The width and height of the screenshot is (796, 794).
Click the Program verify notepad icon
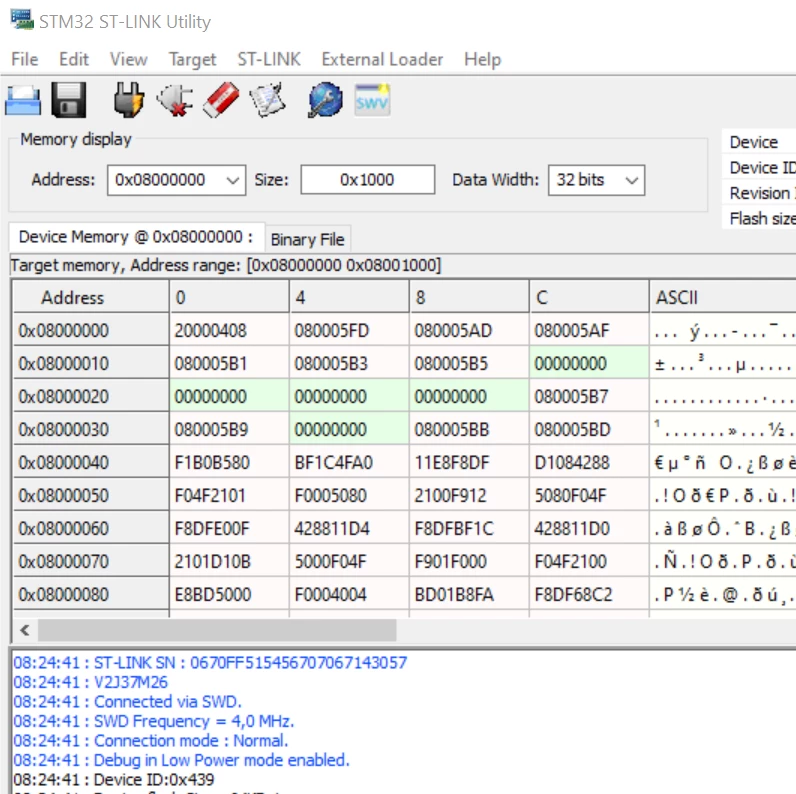pos(268,100)
